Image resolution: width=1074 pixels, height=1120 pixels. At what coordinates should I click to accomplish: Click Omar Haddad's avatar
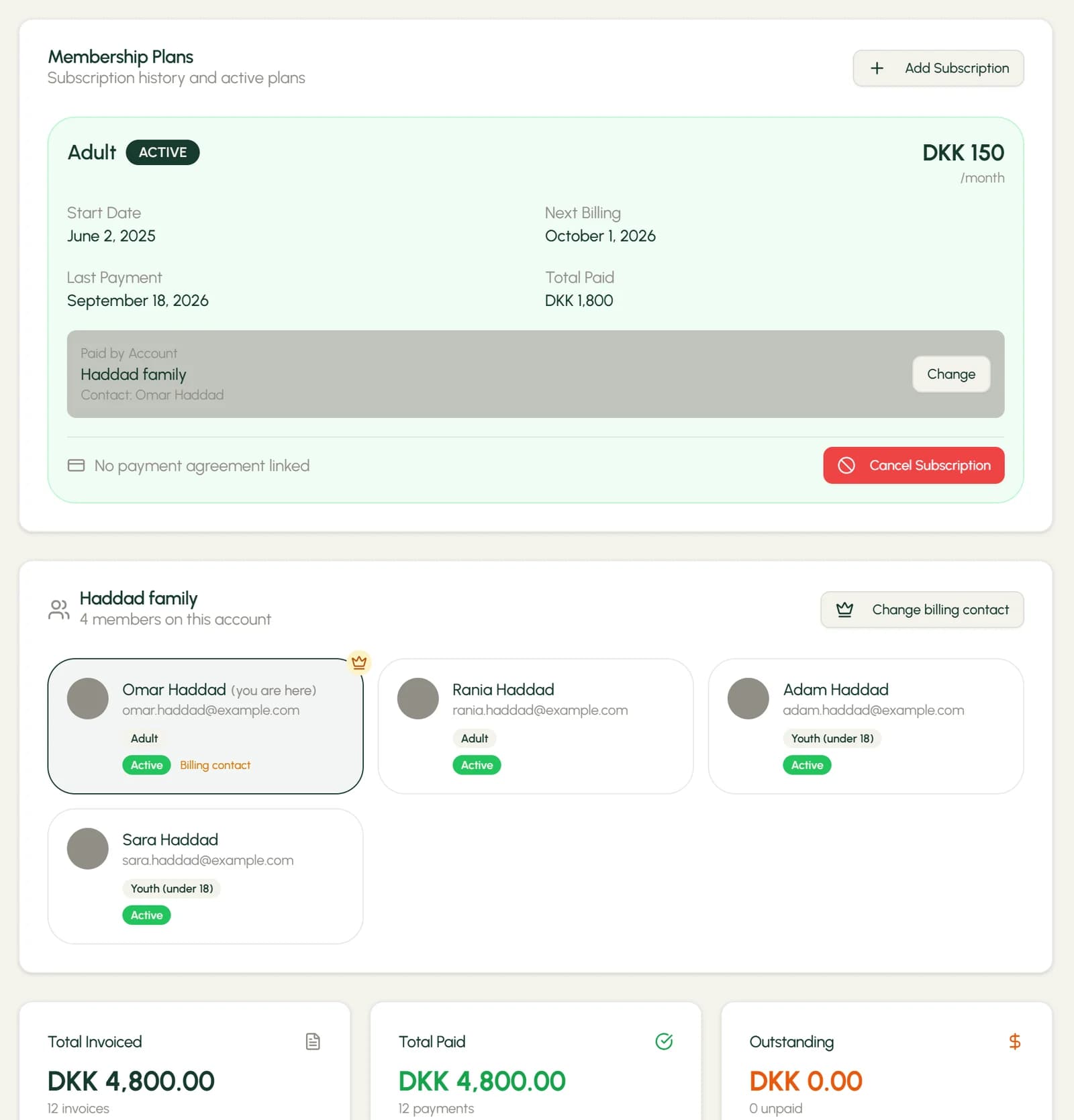coord(88,699)
